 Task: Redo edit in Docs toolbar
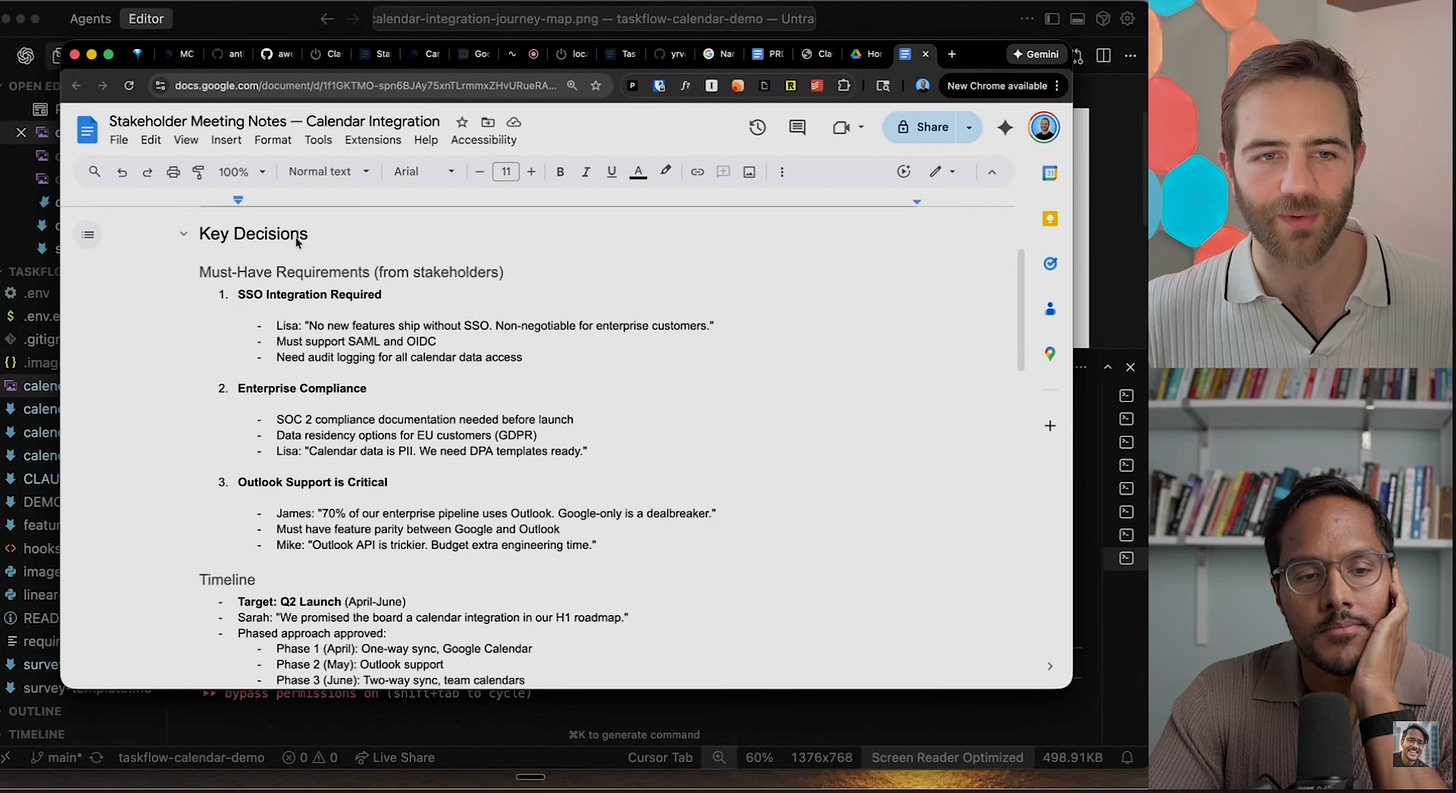pos(147,172)
